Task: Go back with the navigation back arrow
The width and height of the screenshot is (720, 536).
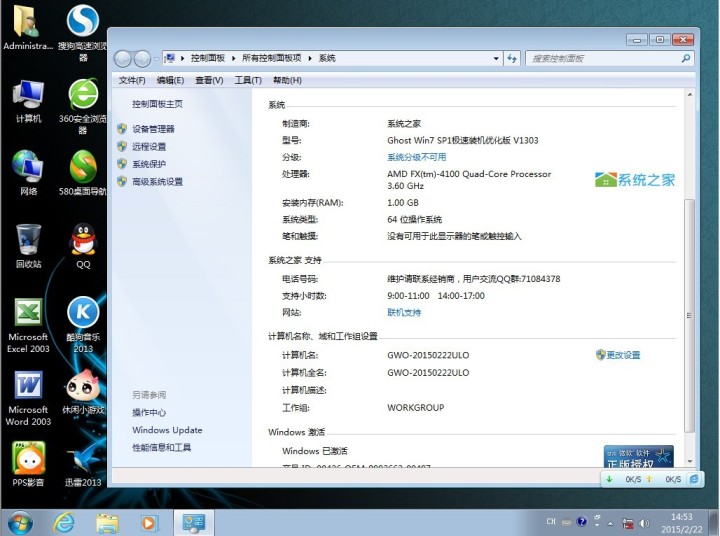Action: 123,58
